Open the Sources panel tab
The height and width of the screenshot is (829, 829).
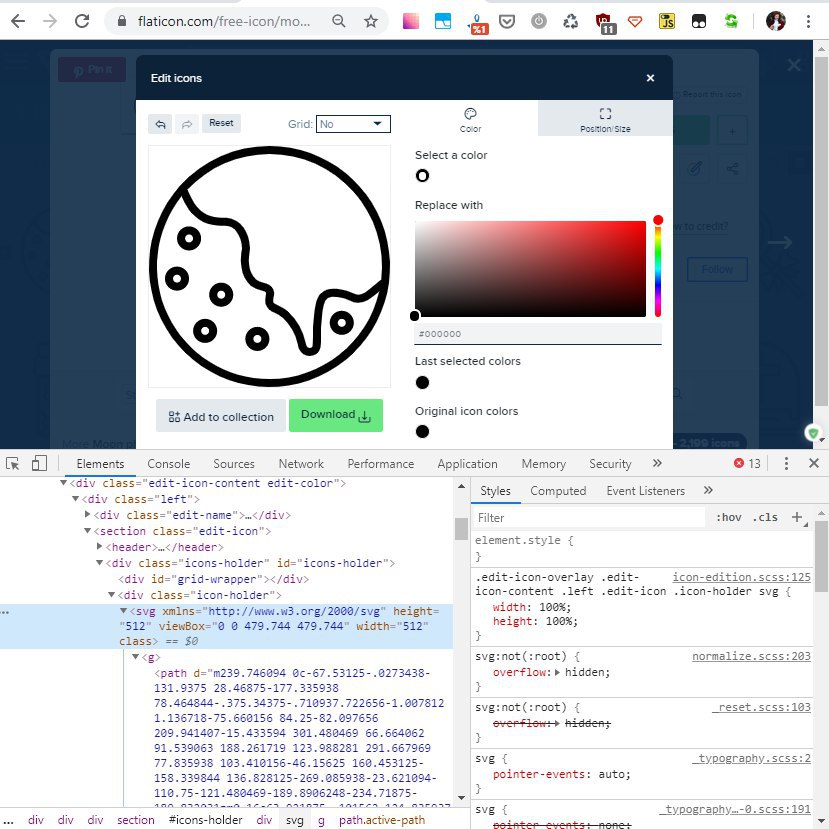[234, 464]
